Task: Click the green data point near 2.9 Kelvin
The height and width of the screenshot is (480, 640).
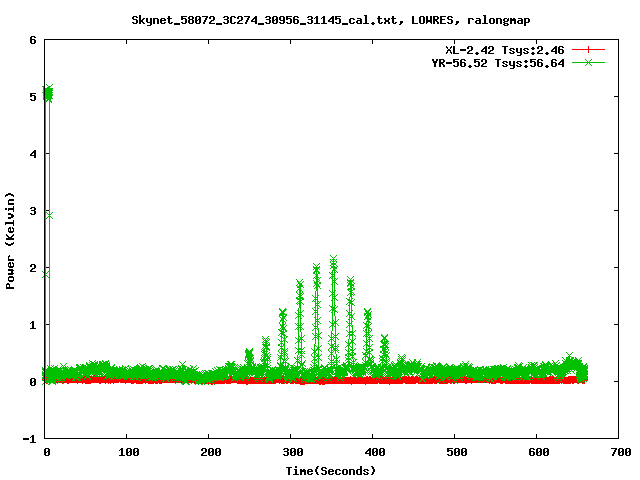Action: (49, 216)
